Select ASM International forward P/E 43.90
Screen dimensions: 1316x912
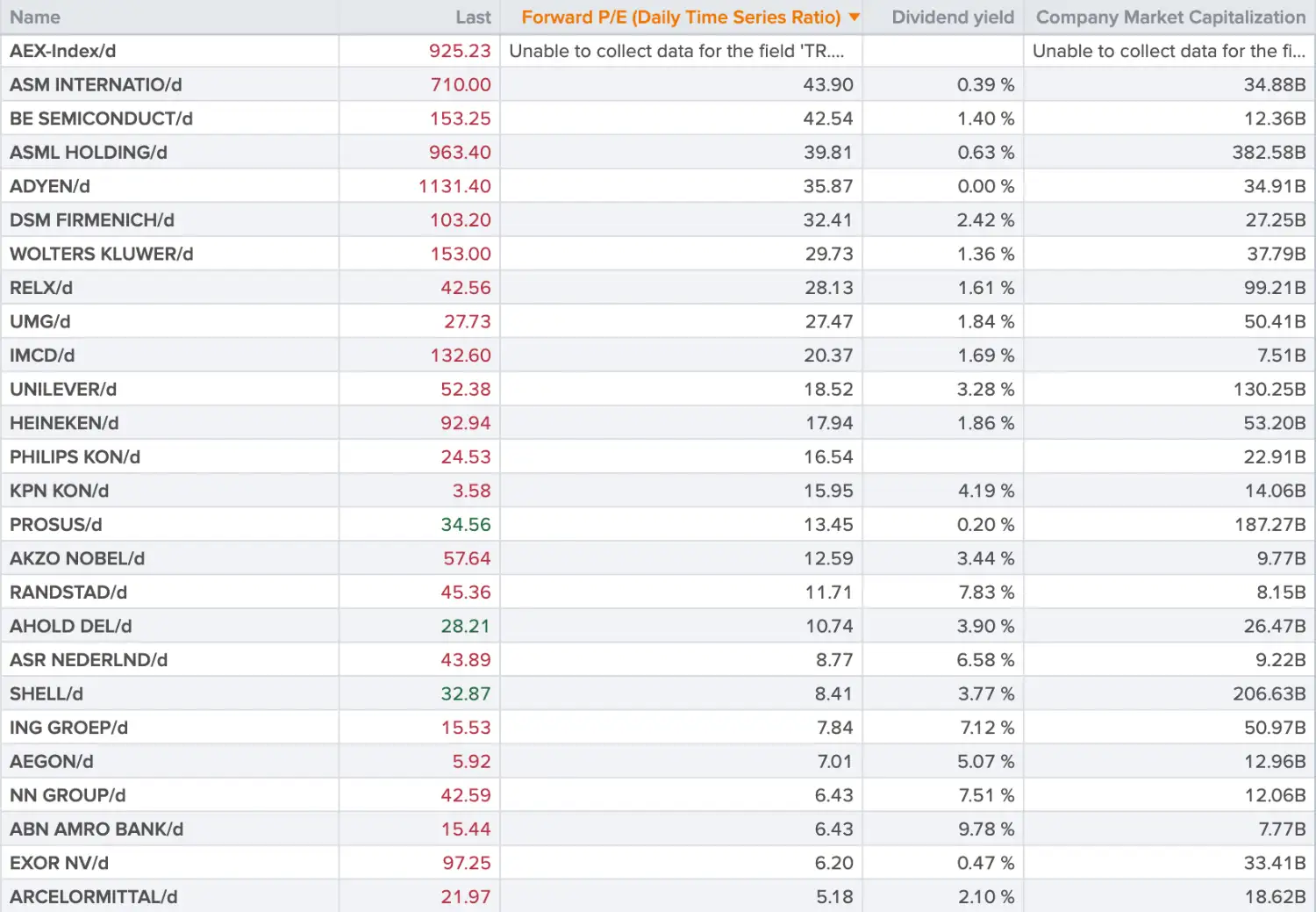pyautogui.click(x=828, y=85)
